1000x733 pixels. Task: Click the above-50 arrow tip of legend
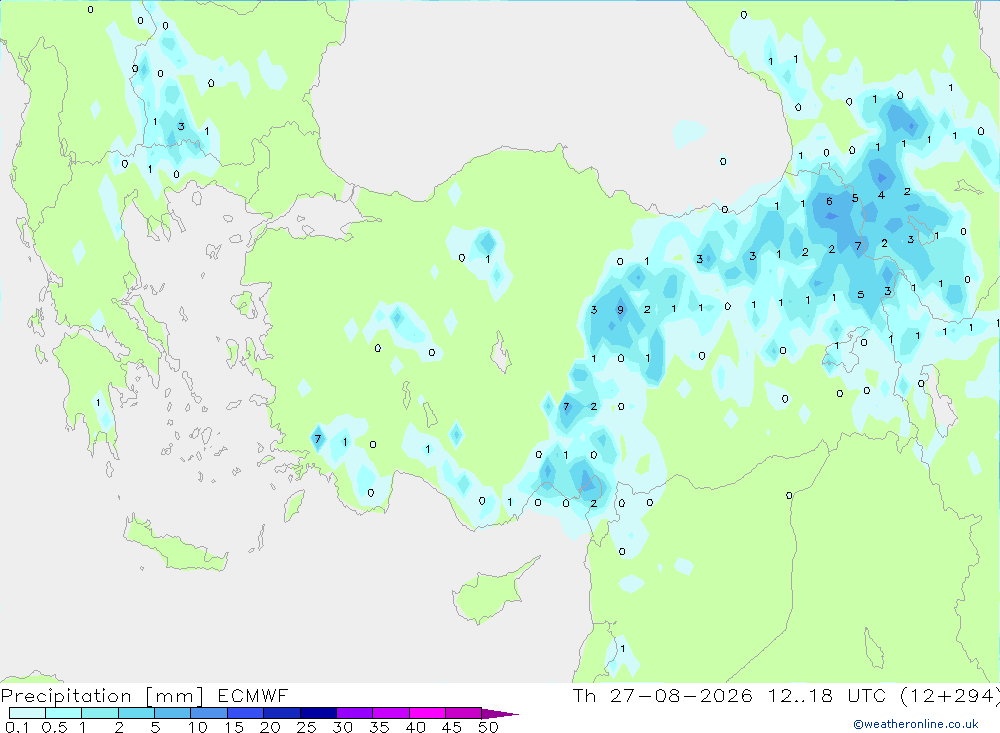tap(500, 714)
